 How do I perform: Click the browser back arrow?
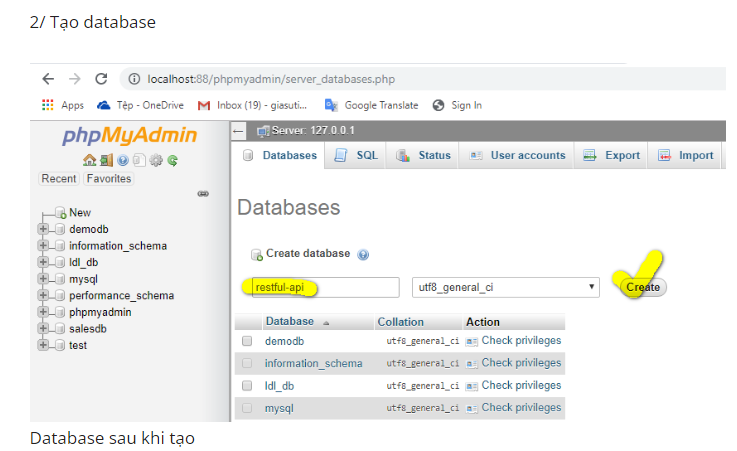48,79
